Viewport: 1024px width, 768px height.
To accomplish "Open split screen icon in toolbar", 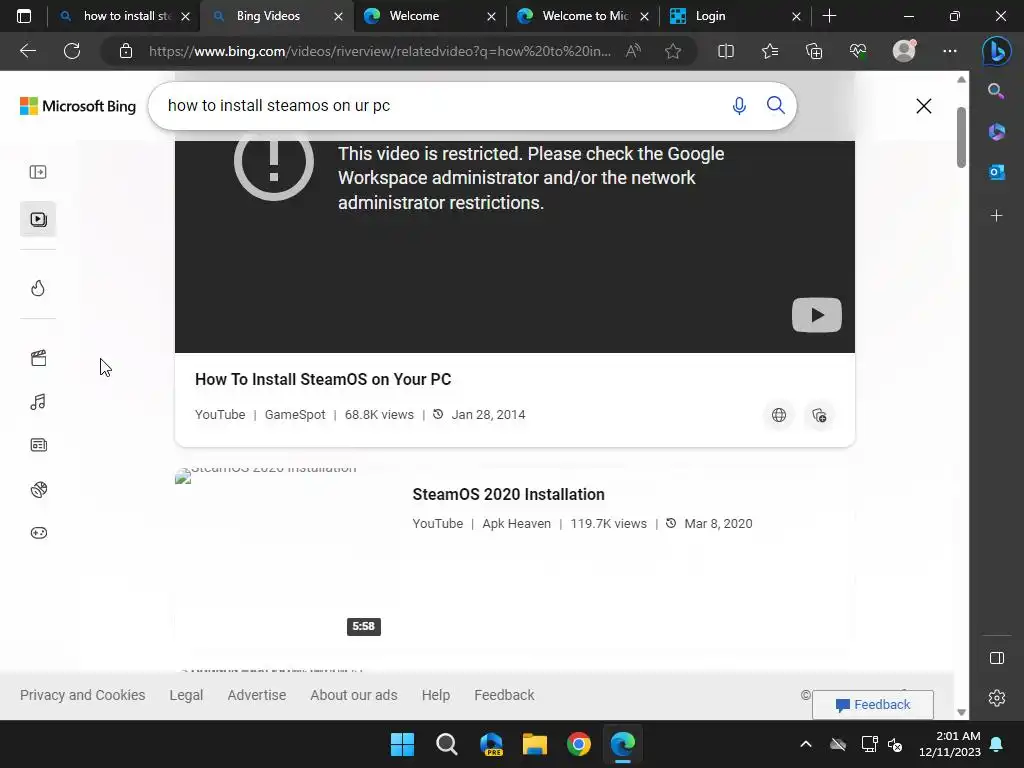I will tap(726, 51).
